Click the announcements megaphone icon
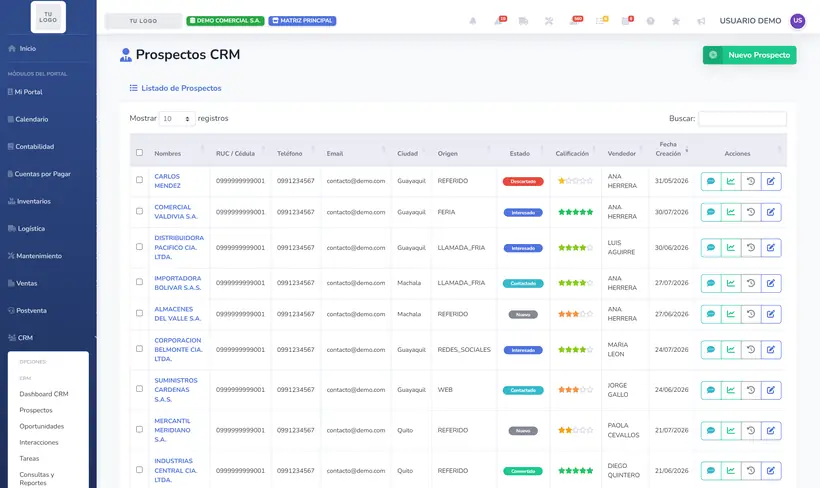 [x=701, y=21]
